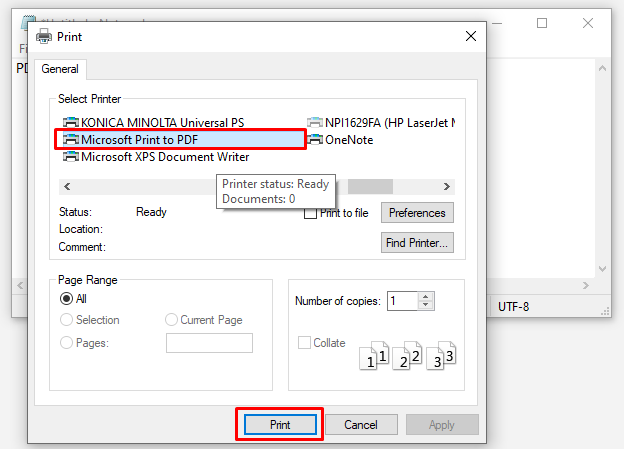The height and width of the screenshot is (449, 624).
Task: Click Notepad's horizontal scrollbar right arrow
Action: pos(586,285)
